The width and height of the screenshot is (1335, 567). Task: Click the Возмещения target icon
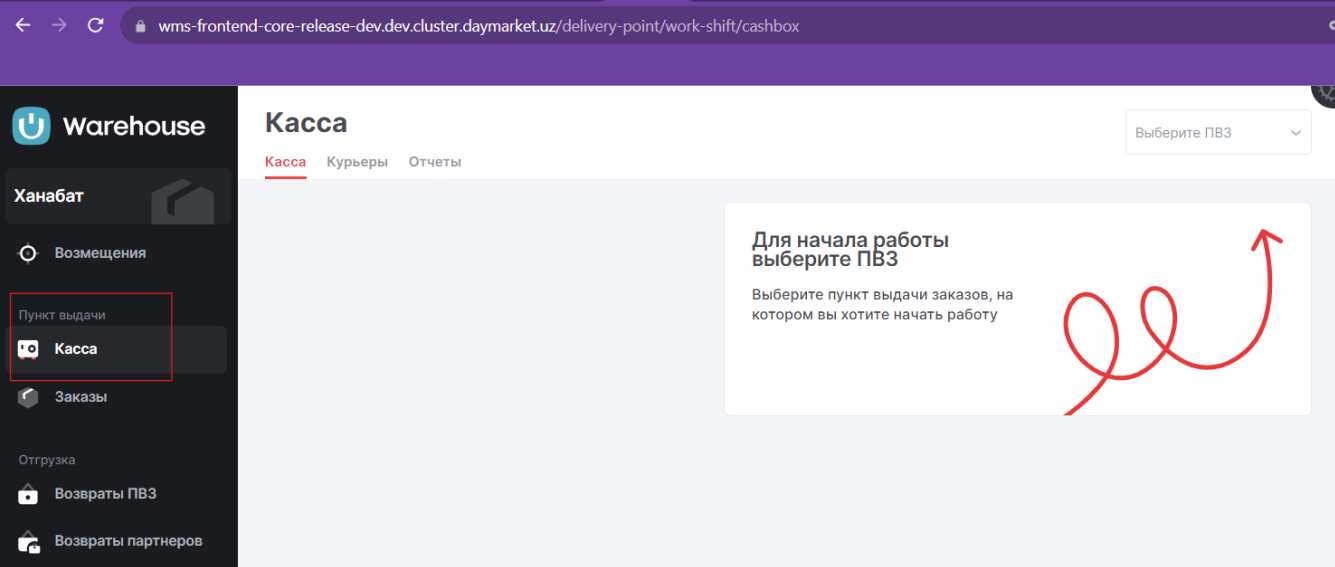click(28, 253)
